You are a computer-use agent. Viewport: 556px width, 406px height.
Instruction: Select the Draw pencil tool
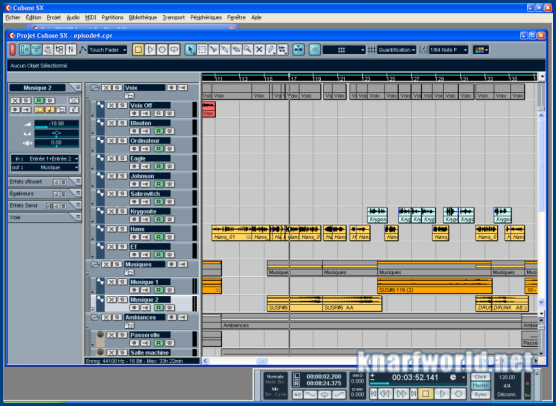pos(271,50)
